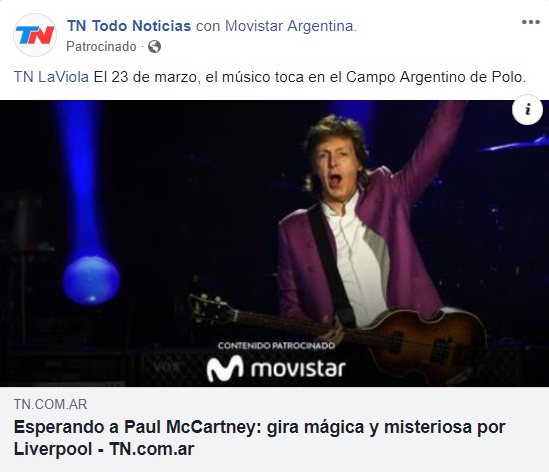Click the bass guitar in the photo
This screenshot has height=472, width=549.
(x=336, y=336)
